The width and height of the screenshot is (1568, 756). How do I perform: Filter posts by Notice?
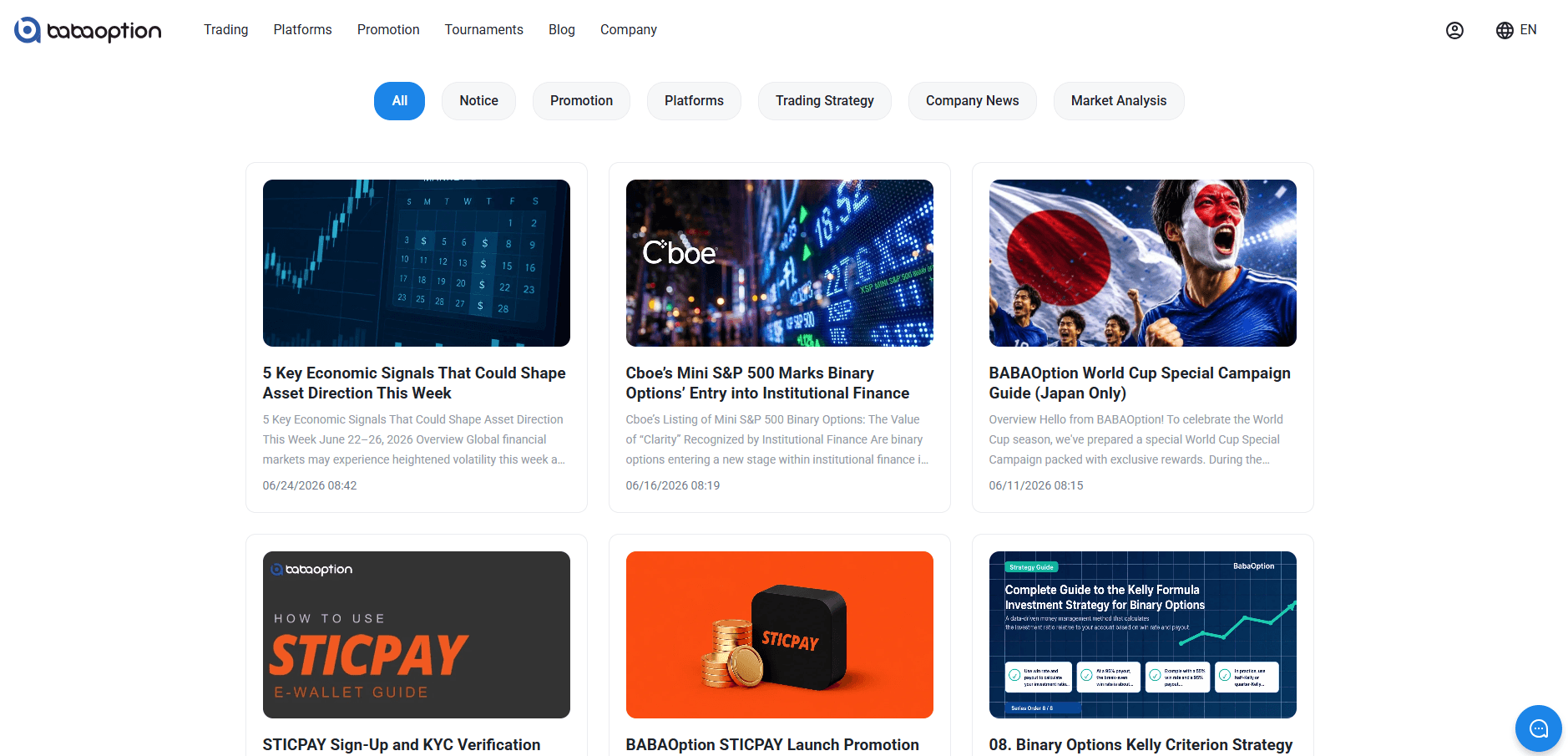478,101
